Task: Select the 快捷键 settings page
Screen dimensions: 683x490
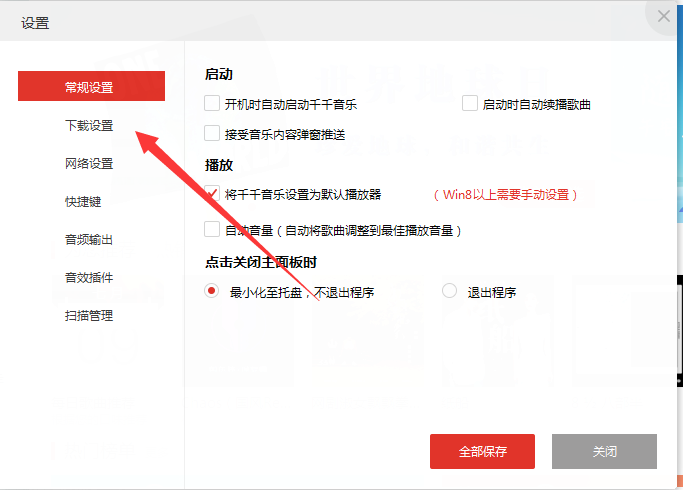Action: [83, 201]
